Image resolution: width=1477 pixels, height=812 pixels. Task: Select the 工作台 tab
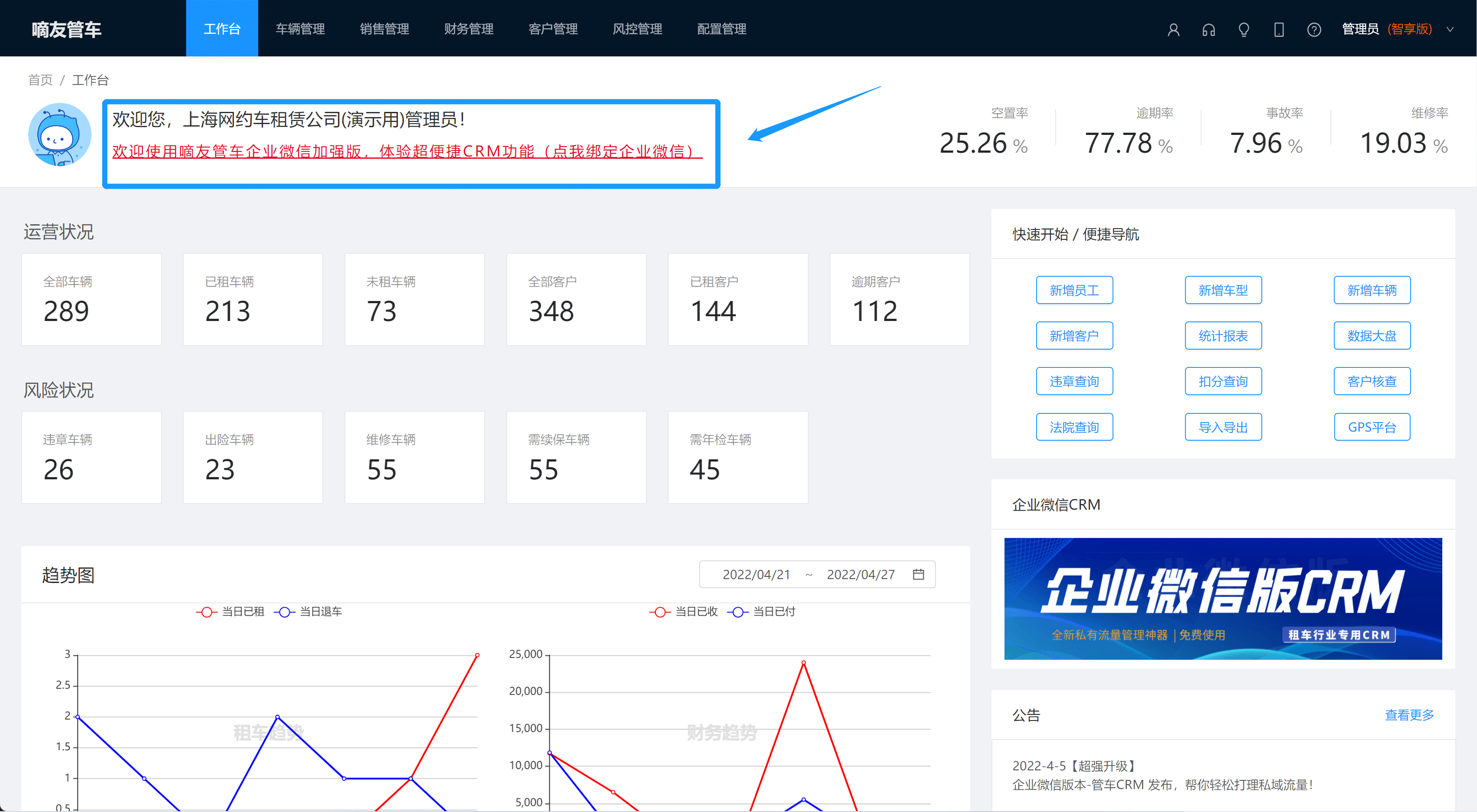[222, 28]
